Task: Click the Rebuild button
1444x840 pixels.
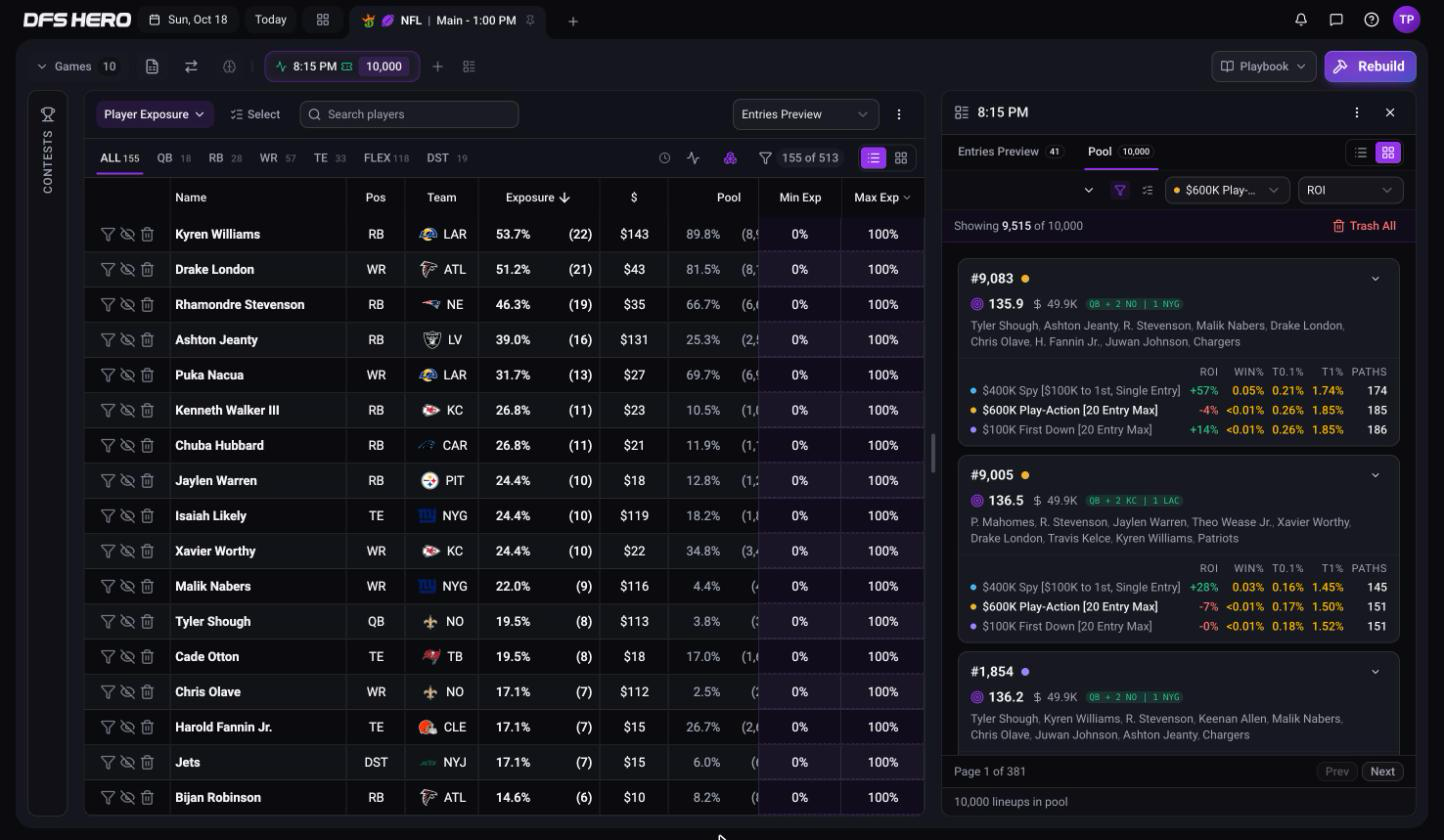Action: [x=1370, y=66]
